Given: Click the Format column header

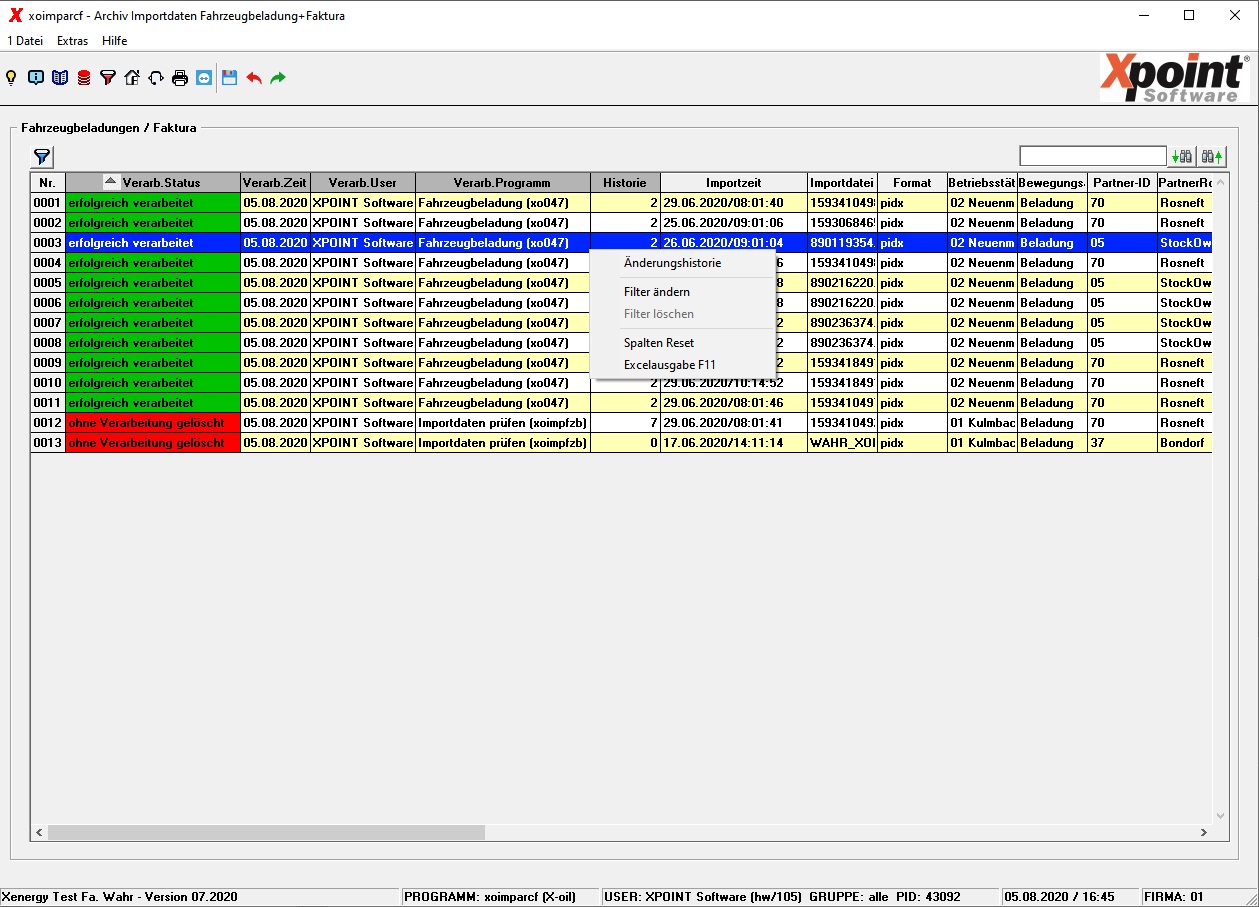Looking at the screenshot, I should point(912,183).
